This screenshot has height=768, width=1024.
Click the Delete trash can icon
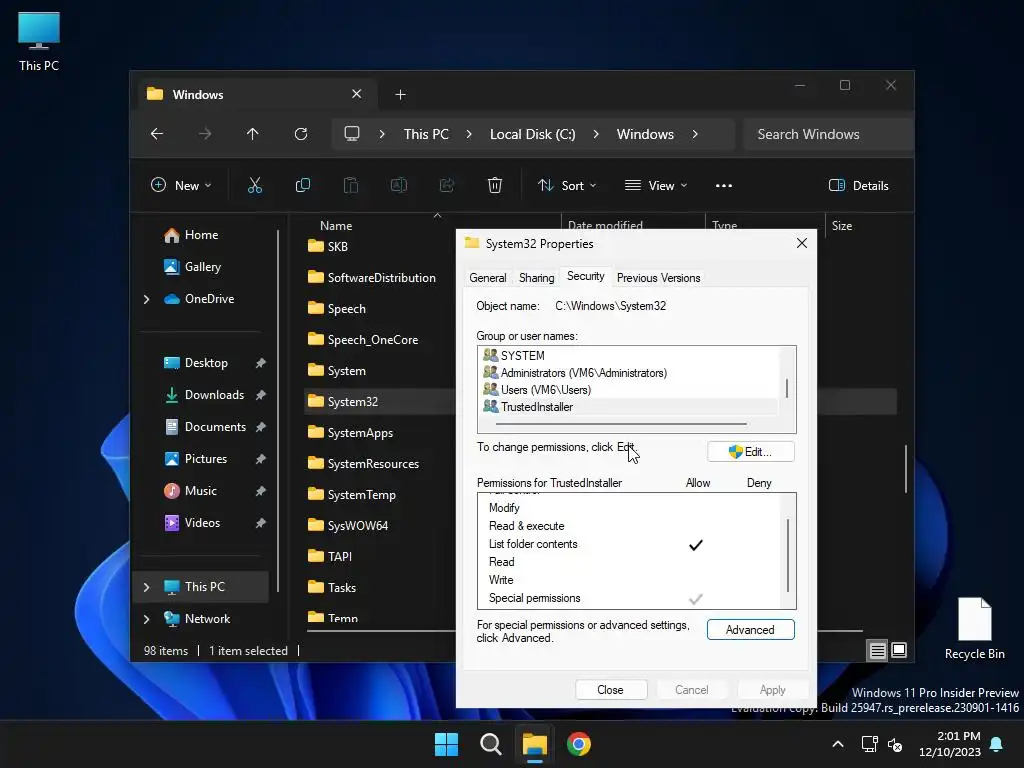[495, 185]
